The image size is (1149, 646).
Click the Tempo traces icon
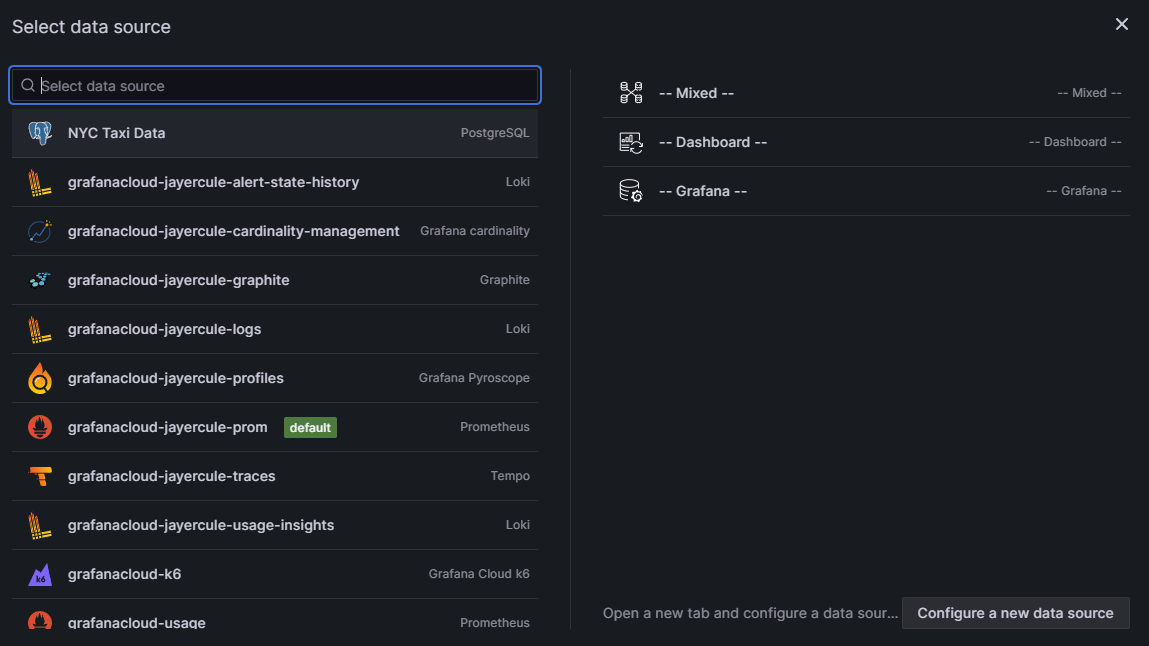40,476
